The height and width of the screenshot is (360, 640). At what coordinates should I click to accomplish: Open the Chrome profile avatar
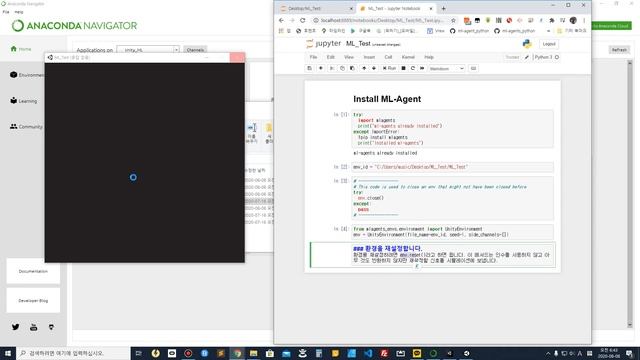point(573,20)
